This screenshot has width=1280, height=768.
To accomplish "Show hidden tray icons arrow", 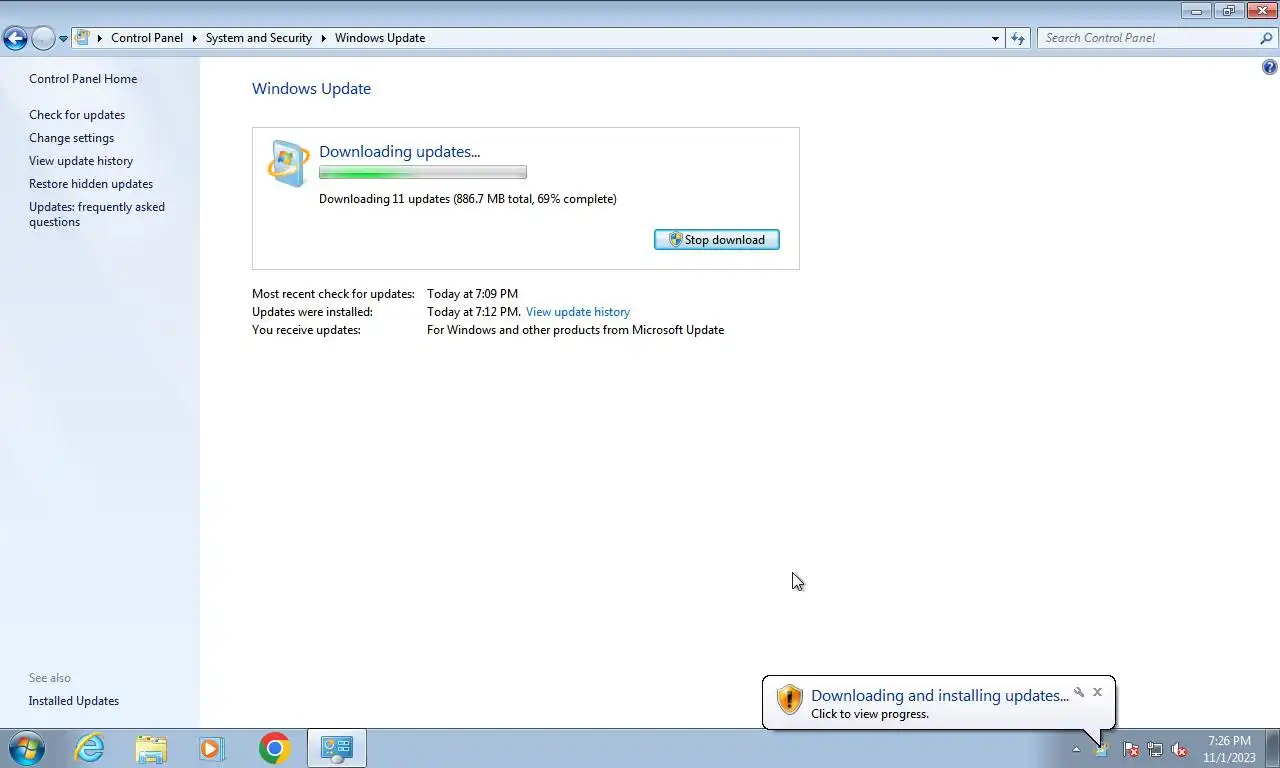I will (1076, 749).
